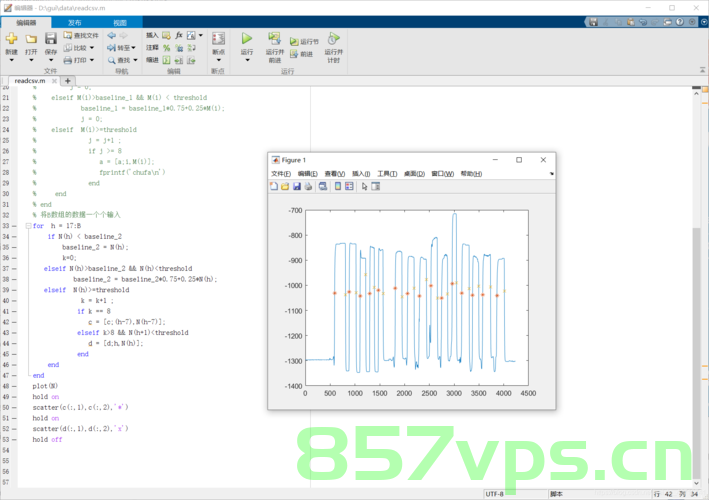Toggle Edit Plot arrow in Figure 1 toolbar
This screenshot has height=500, width=709.
364,186
